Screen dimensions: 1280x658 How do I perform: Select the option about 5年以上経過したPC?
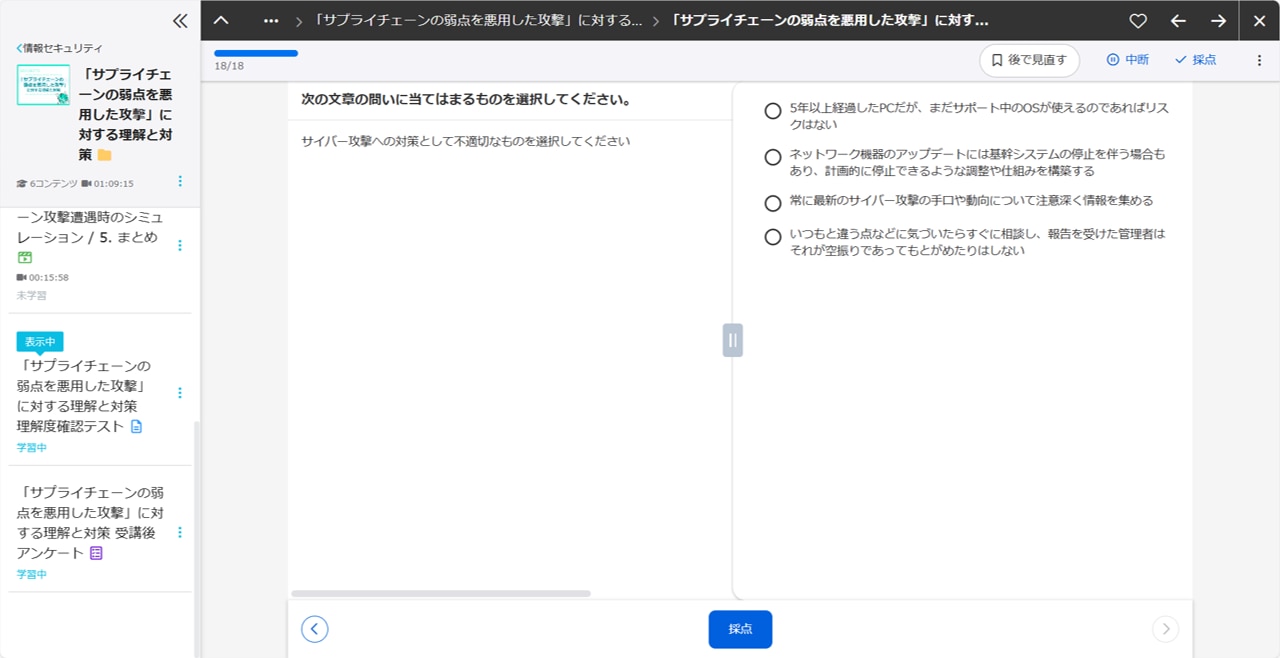click(773, 111)
